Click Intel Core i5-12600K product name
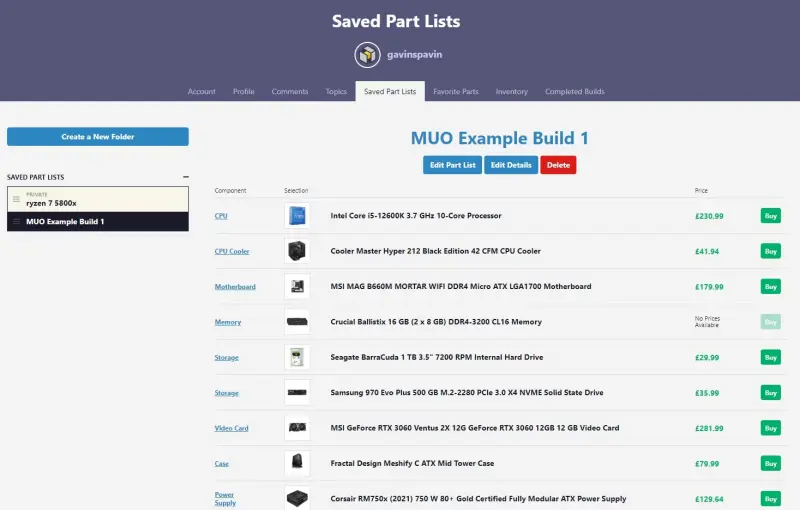 pyautogui.click(x=416, y=216)
